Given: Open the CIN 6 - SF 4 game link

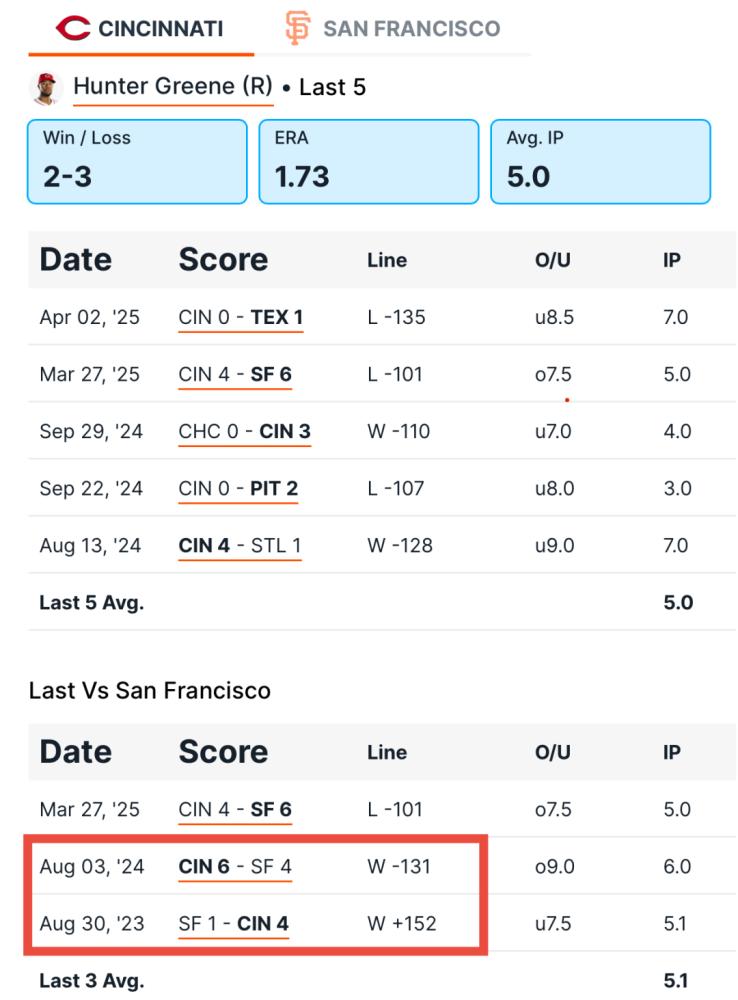Looking at the screenshot, I should point(235,867).
